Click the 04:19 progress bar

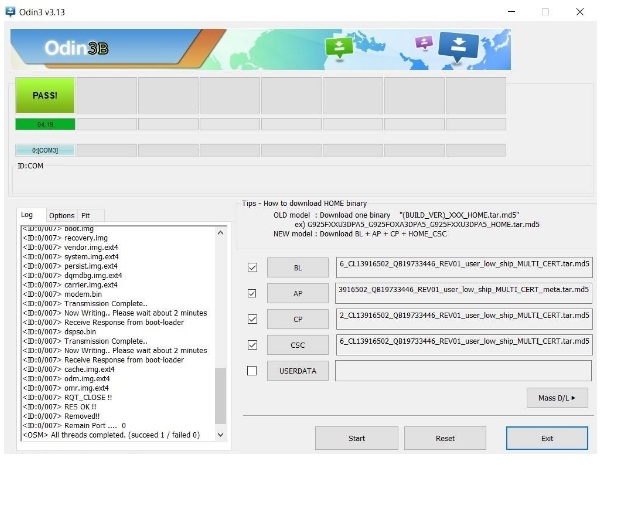(x=45, y=124)
